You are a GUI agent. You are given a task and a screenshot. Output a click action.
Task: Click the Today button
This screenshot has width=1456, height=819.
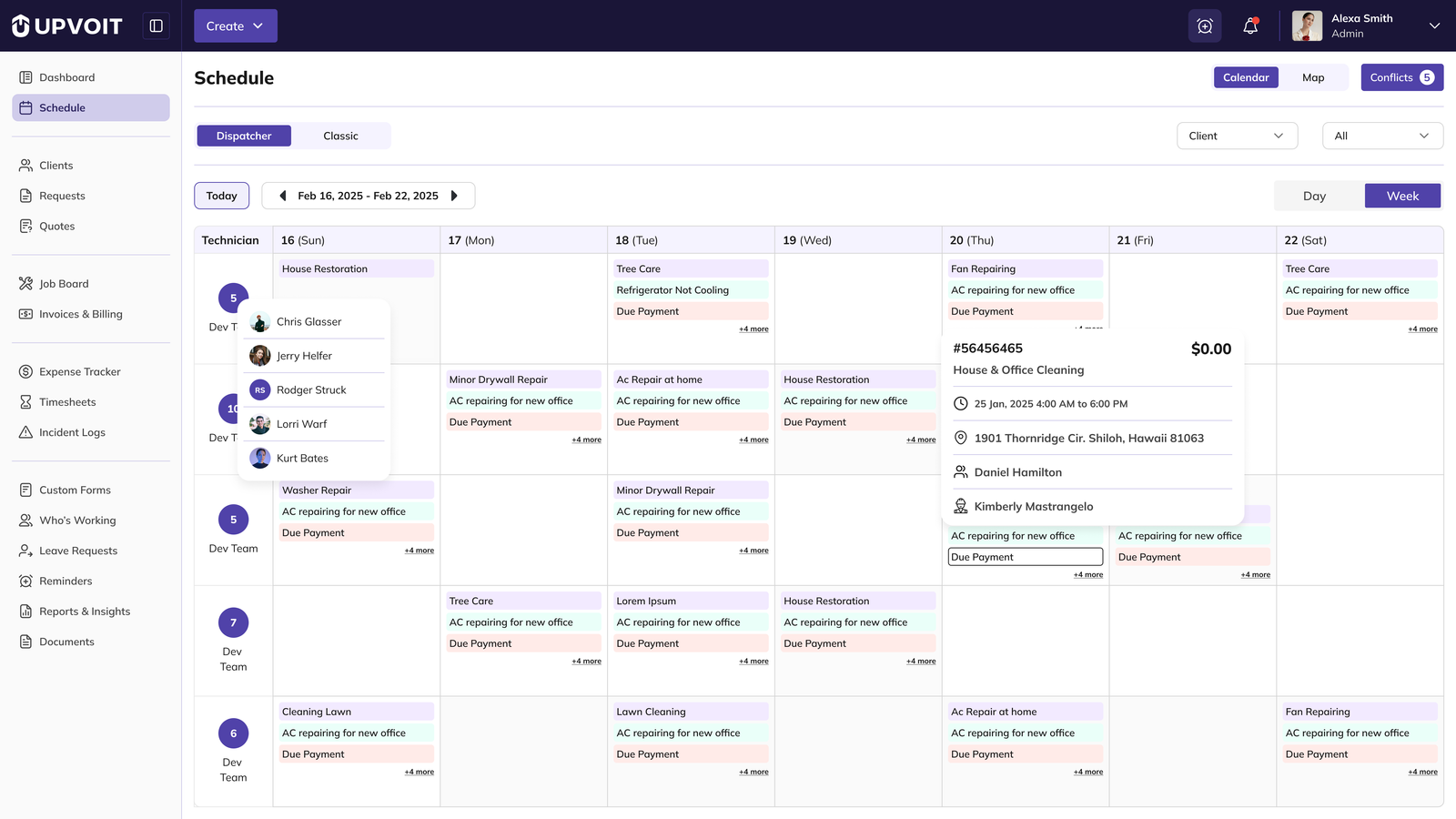[221, 196]
